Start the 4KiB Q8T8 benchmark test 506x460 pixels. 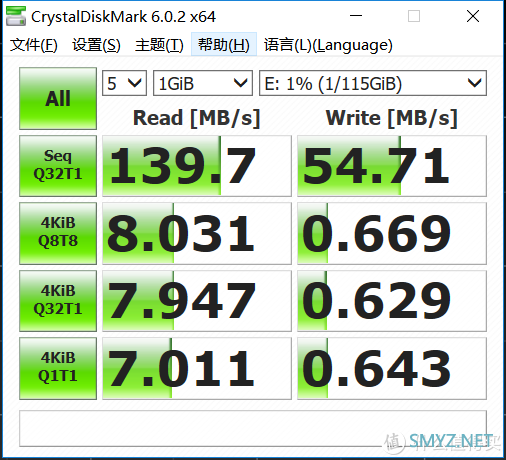point(58,233)
